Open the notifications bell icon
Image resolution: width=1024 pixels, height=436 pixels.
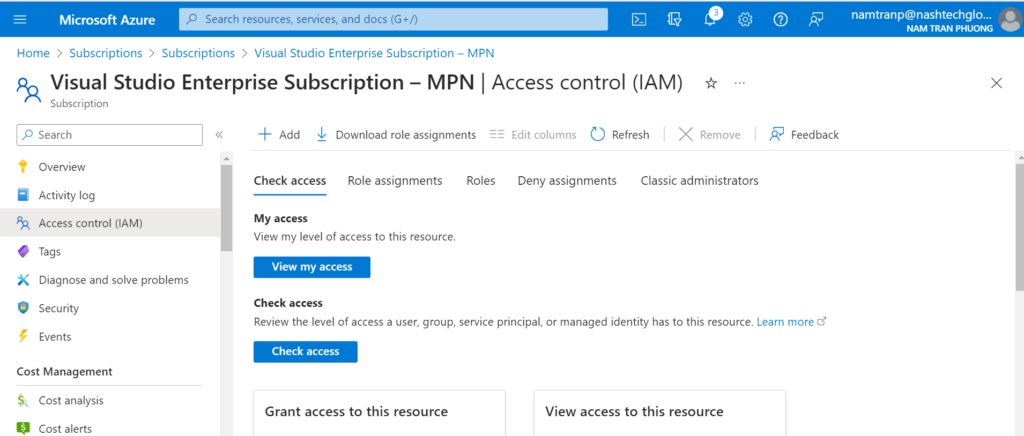point(711,19)
